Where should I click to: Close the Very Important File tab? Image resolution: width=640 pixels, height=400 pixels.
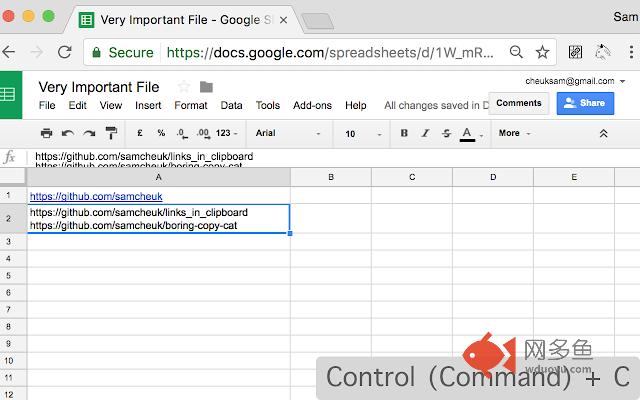coord(284,20)
